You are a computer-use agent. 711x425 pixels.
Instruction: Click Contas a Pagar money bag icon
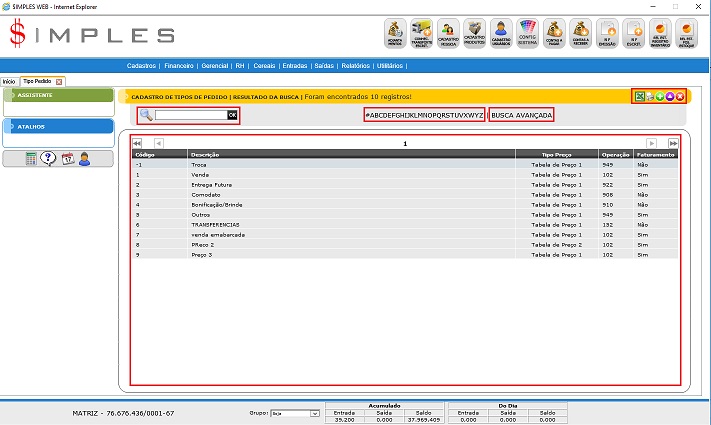click(554, 34)
